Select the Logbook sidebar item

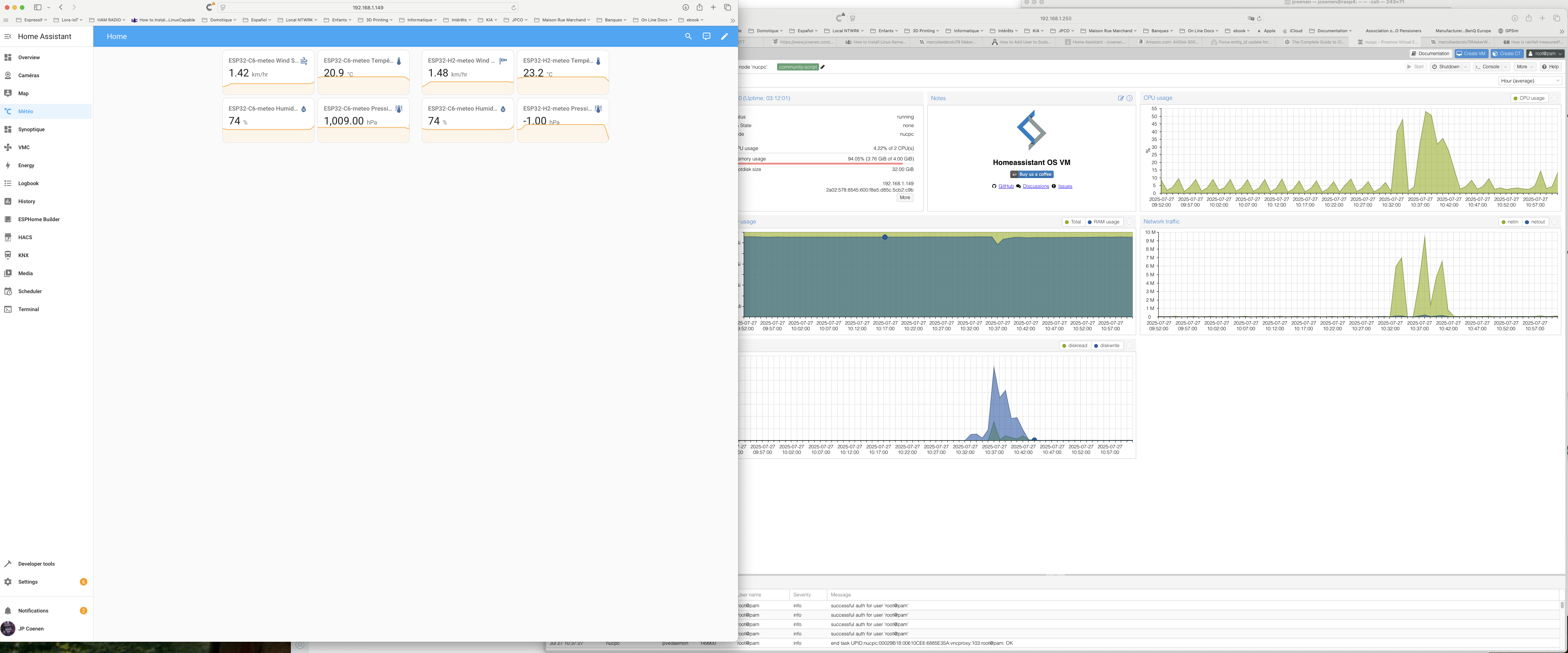point(28,183)
